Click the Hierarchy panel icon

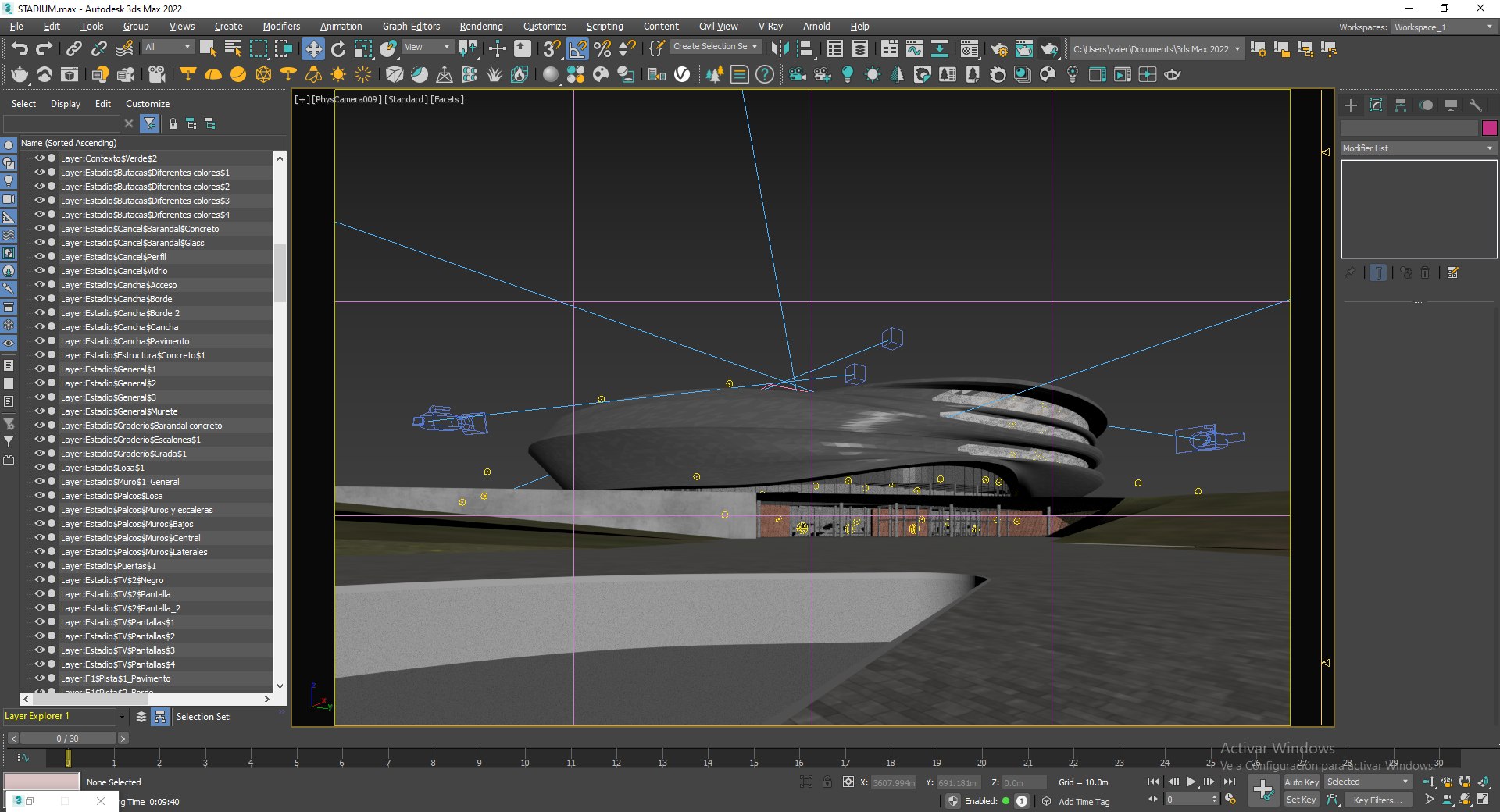click(1401, 105)
